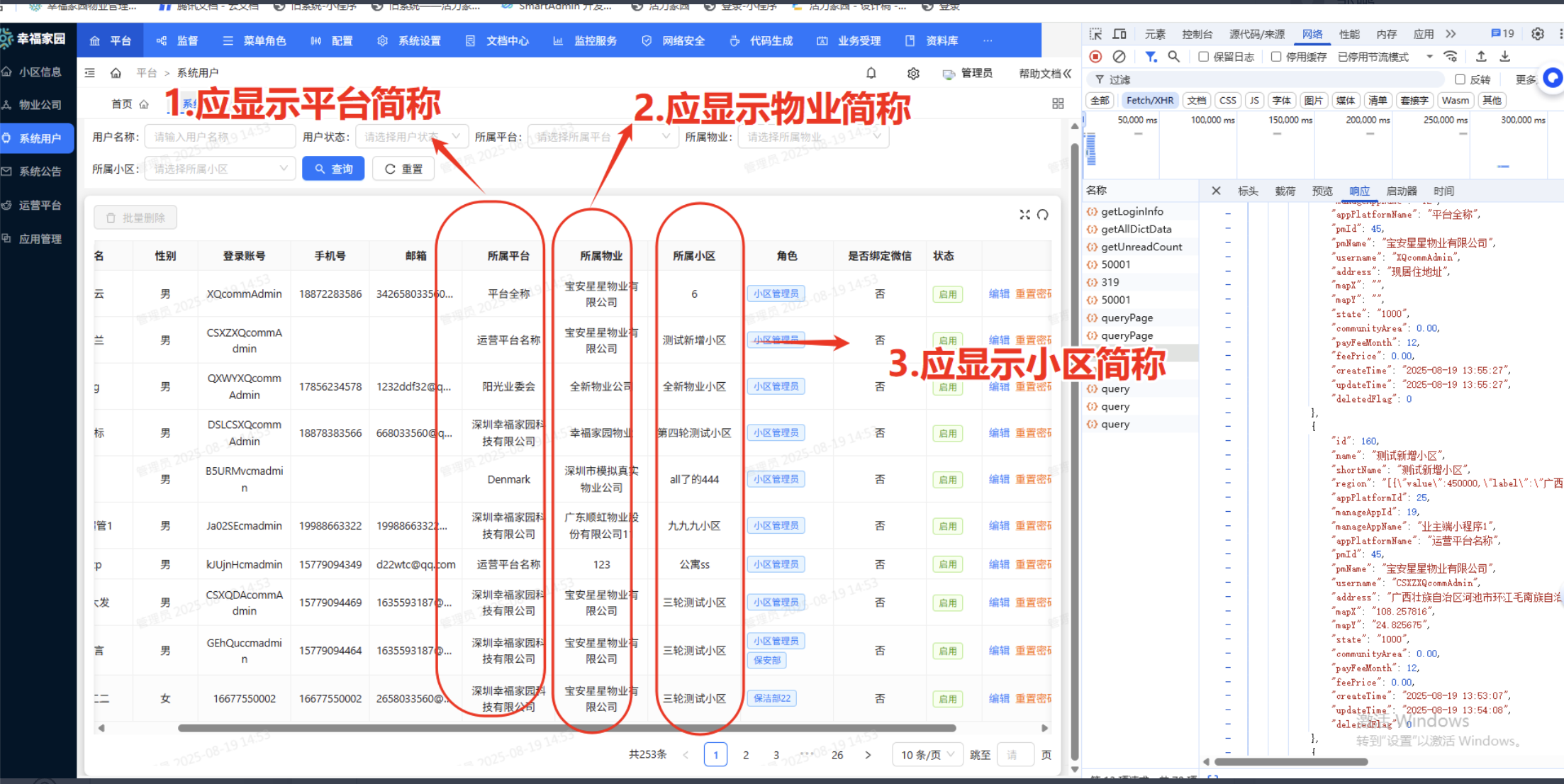The height and width of the screenshot is (784, 1564).
Task: Check the 反转 filter checkbox
Action: click(x=1458, y=79)
